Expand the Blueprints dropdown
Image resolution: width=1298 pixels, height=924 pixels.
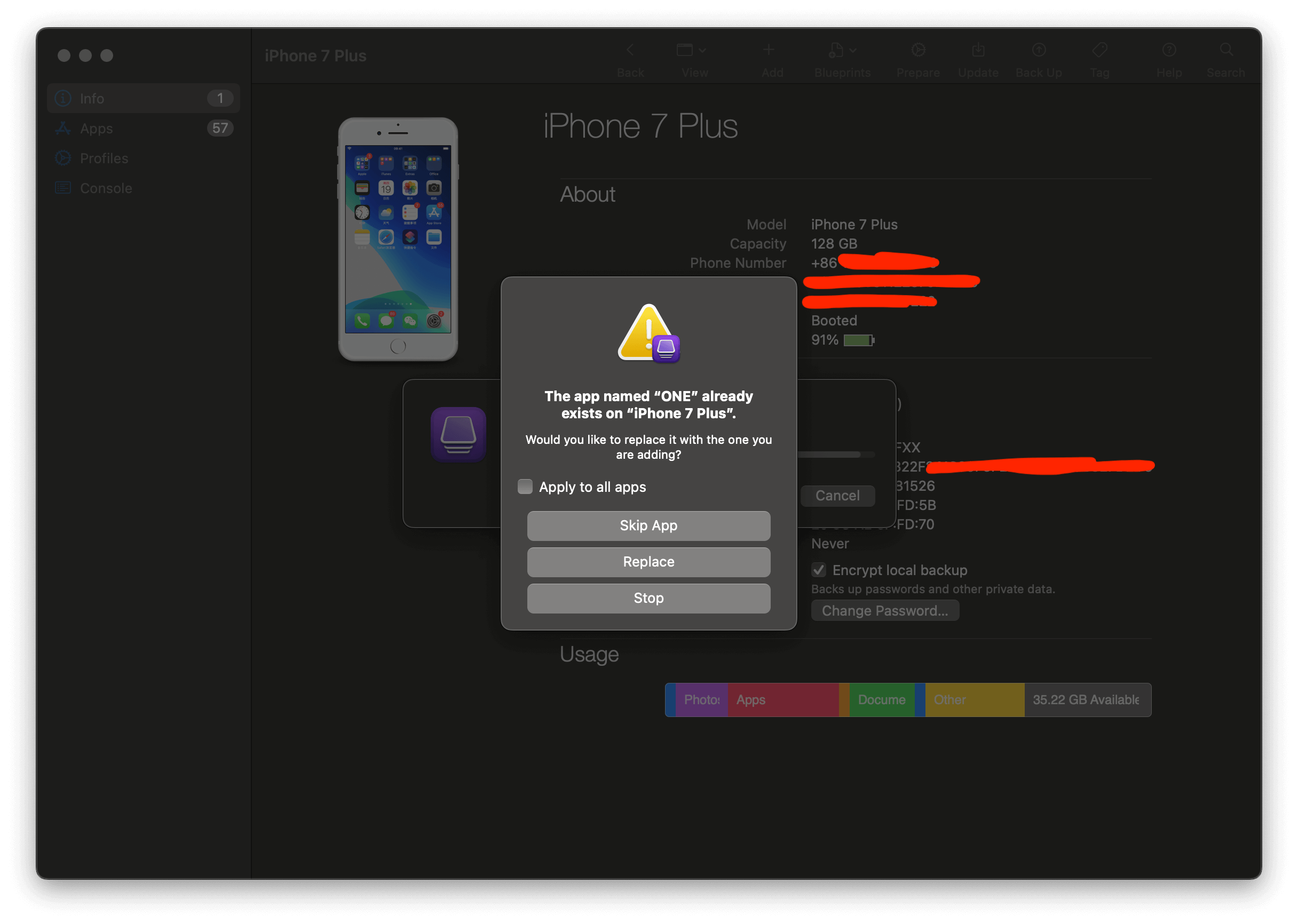click(842, 51)
